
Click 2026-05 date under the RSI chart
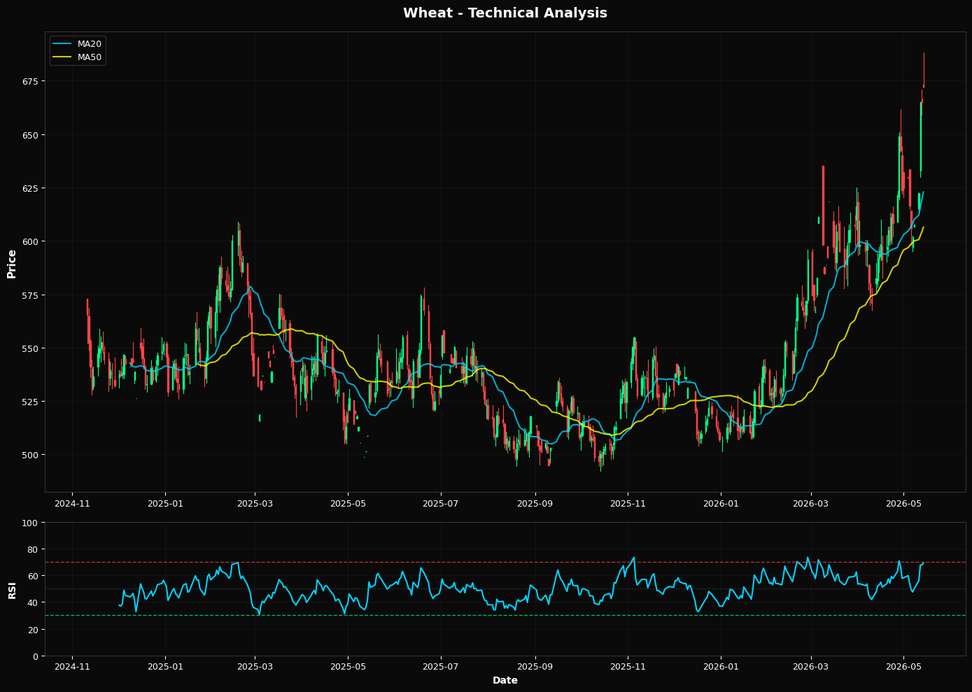(x=904, y=667)
